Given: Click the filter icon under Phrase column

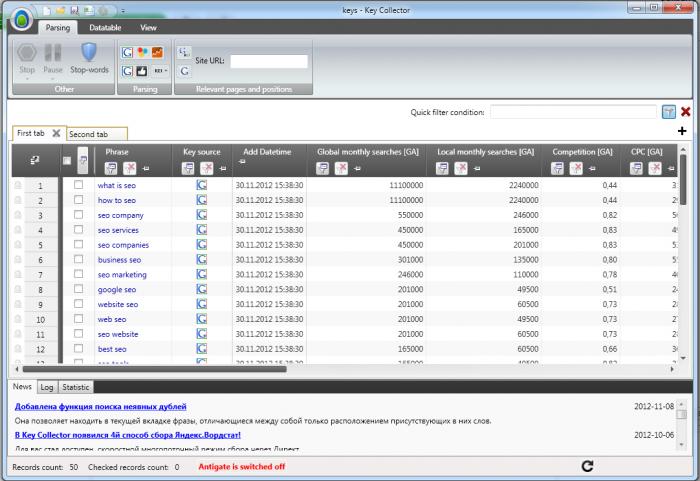Looking at the screenshot, I should point(111,168).
